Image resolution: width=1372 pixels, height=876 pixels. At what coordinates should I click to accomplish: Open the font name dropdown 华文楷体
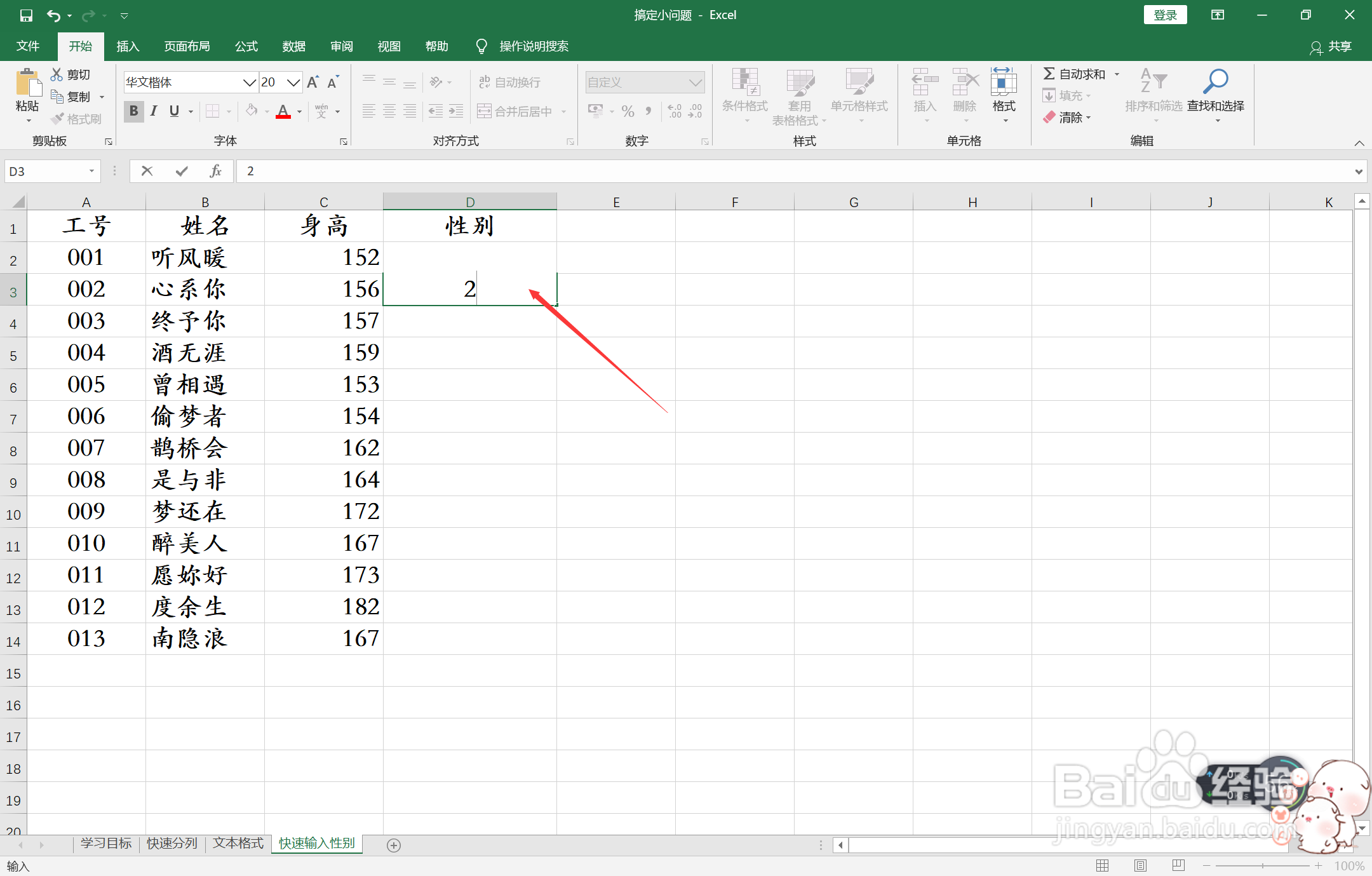pos(249,82)
